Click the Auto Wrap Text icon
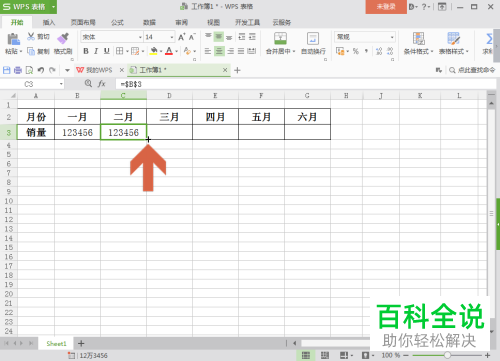The width and height of the screenshot is (500, 361). 313,39
